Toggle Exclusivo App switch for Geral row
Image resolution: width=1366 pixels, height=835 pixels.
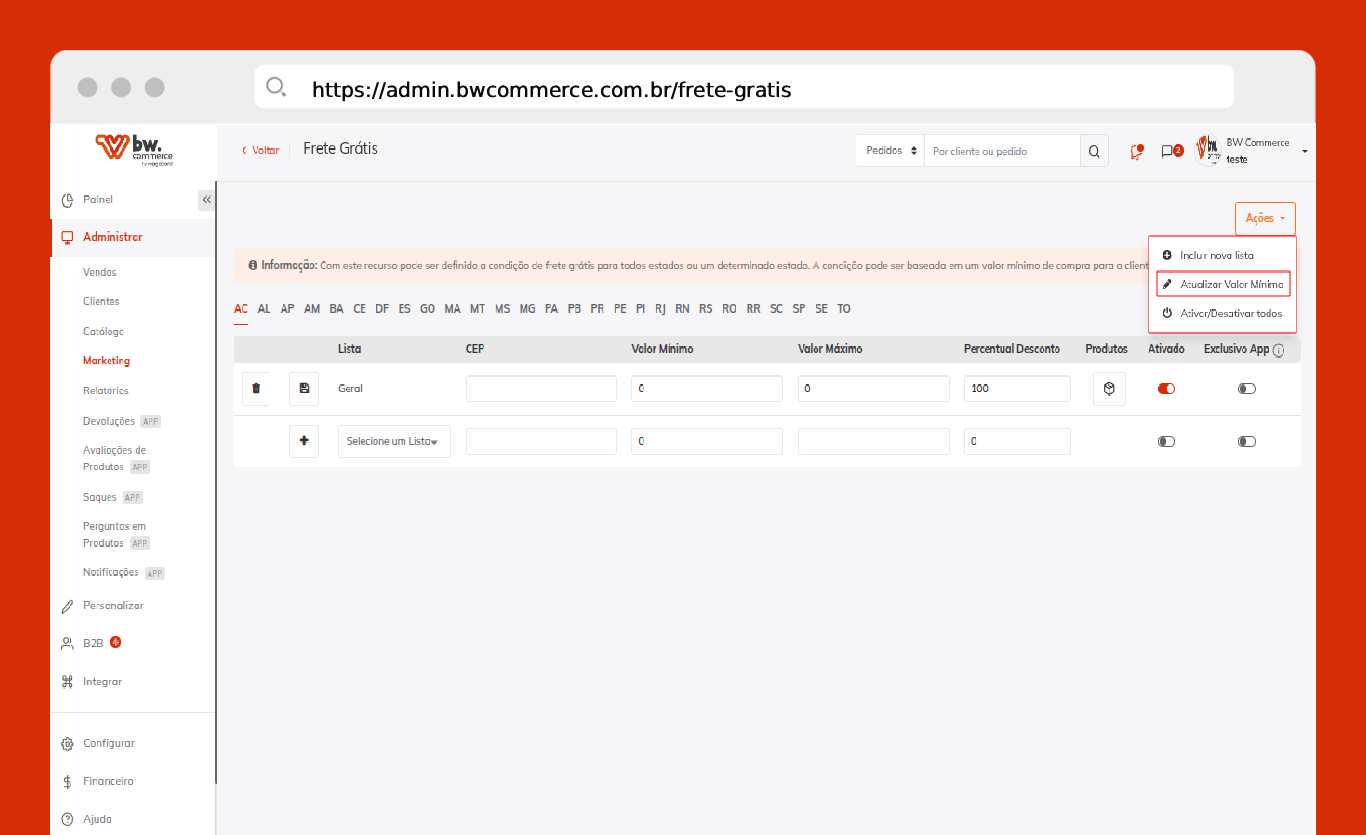click(x=1246, y=388)
